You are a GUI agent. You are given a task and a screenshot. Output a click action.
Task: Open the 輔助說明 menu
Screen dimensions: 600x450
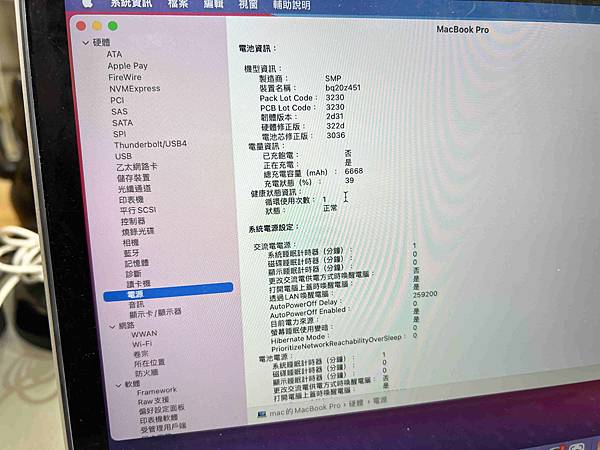click(292, 5)
